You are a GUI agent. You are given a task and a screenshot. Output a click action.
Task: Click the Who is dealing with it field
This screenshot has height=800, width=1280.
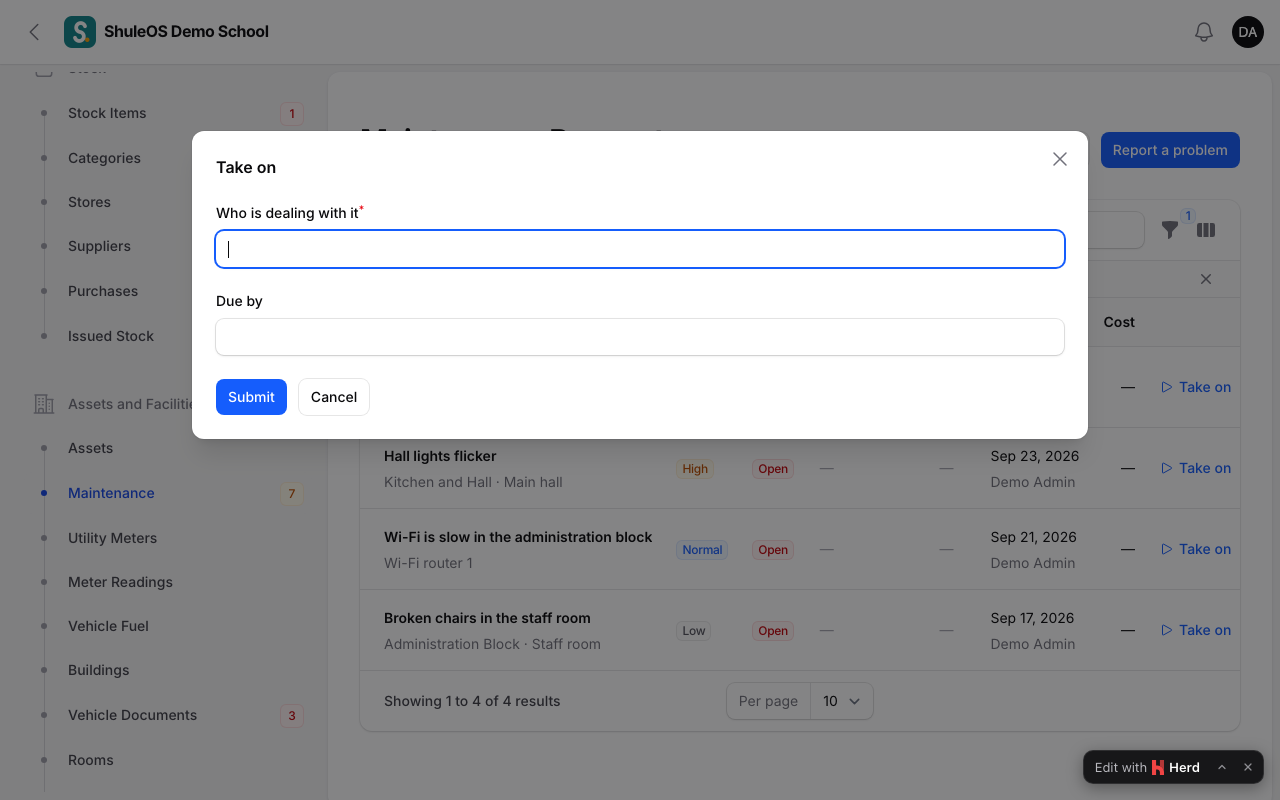point(640,249)
